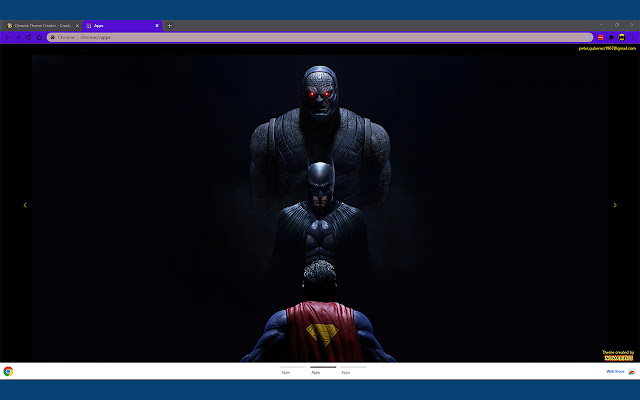Open the Web Store link
The width and height of the screenshot is (640, 400).
point(615,371)
